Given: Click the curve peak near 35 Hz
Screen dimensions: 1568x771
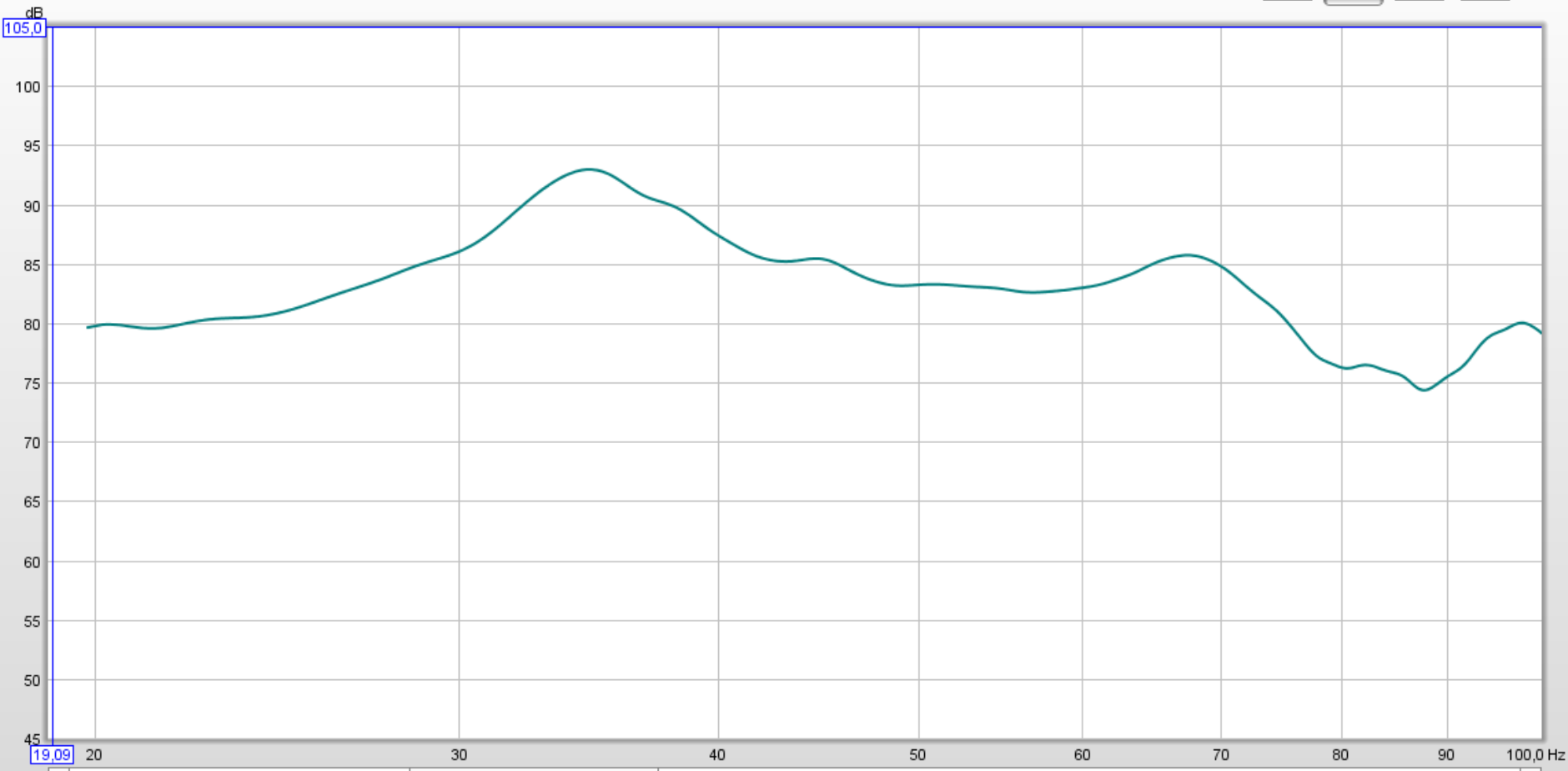Looking at the screenshot, I should pyautogui.click(x=590, y=169).
